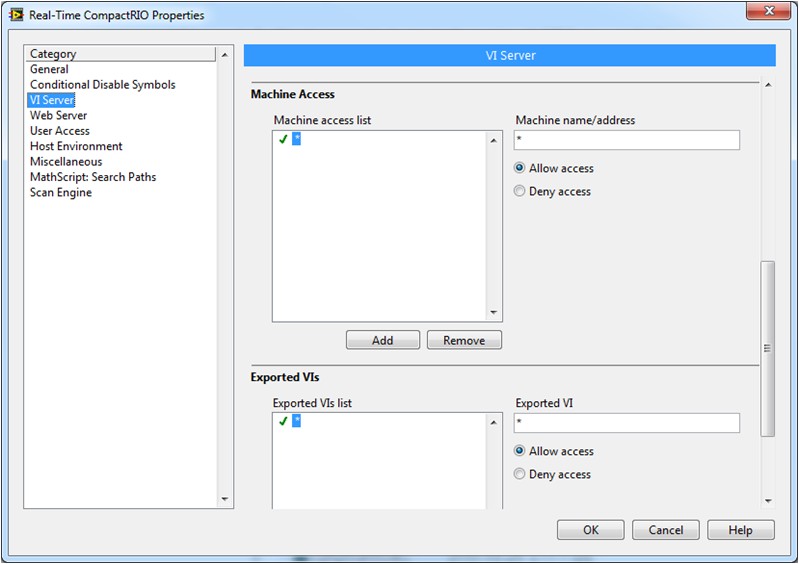The image size is (799, 564).
Task: Click Remove under Machine access list
Action: tap(464, 340)
